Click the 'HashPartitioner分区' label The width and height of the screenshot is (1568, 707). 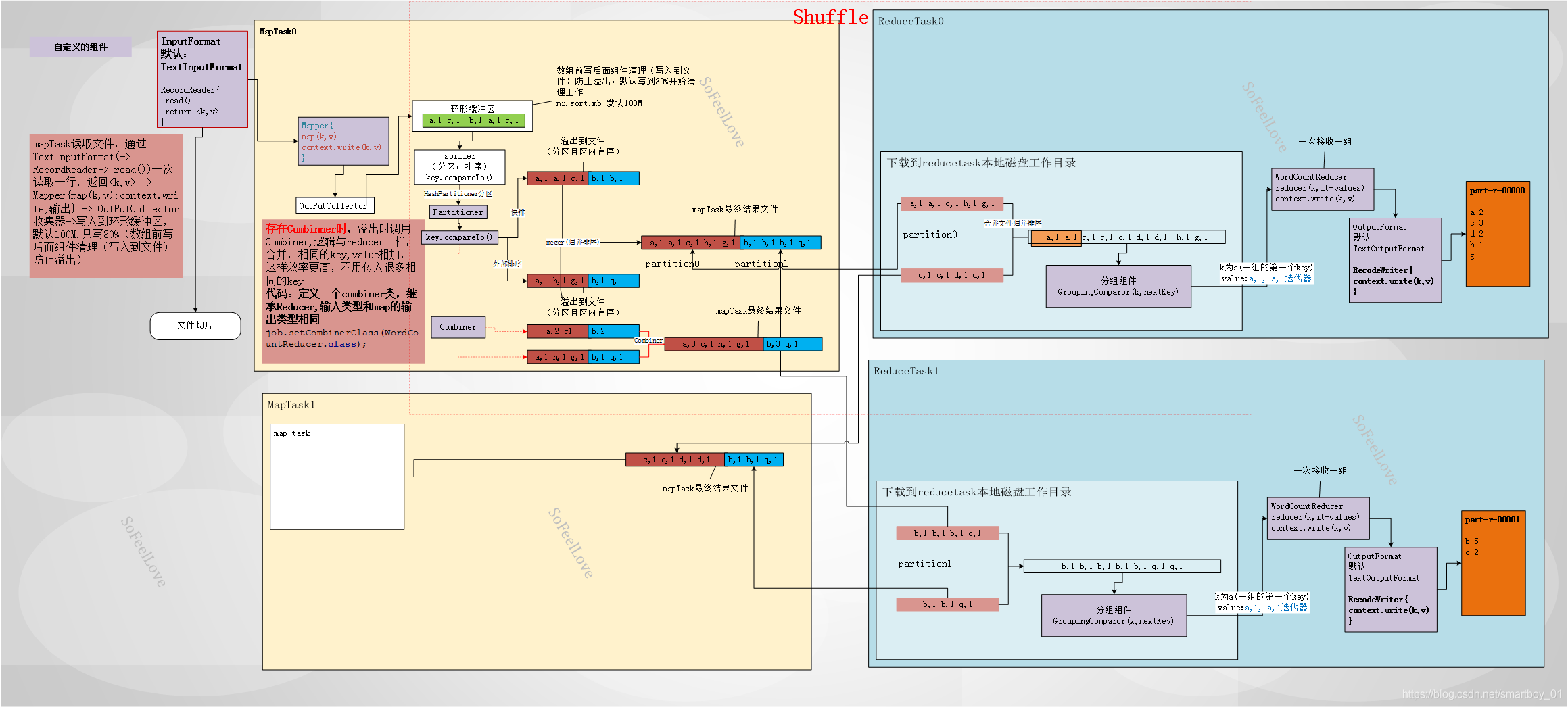[x=458, y=194]
